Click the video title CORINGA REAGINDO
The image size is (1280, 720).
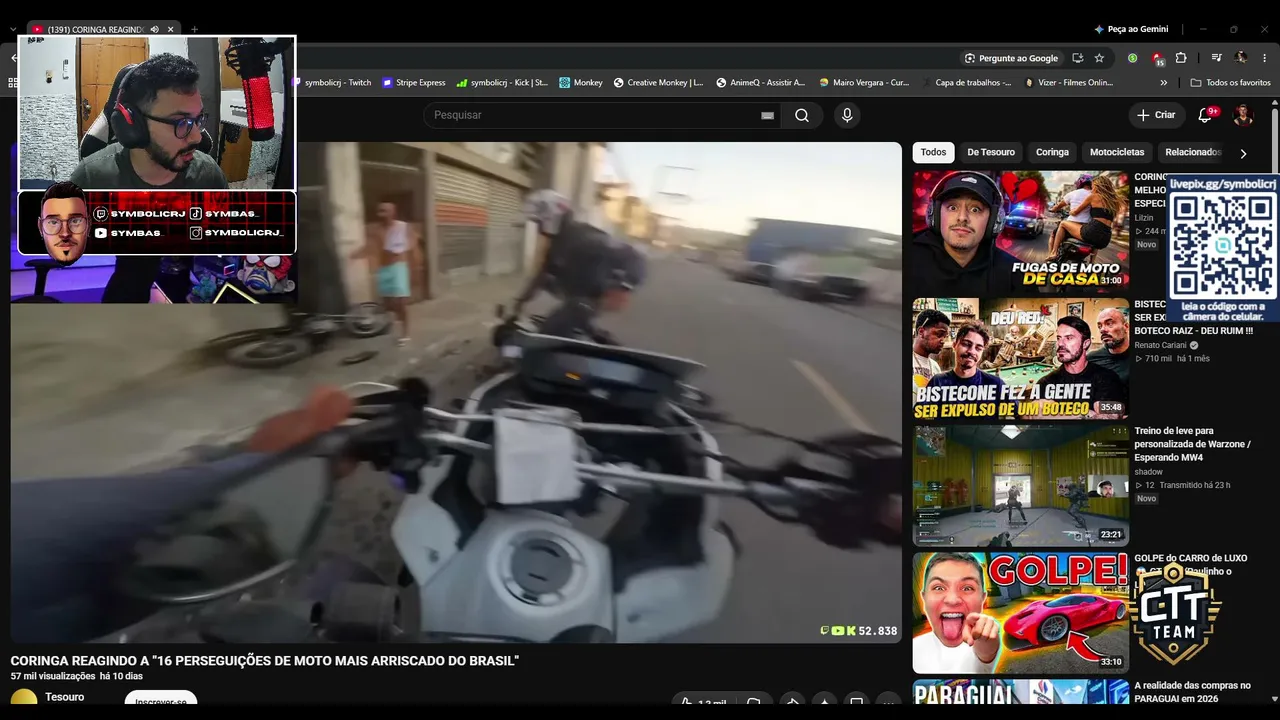point(265,661)
